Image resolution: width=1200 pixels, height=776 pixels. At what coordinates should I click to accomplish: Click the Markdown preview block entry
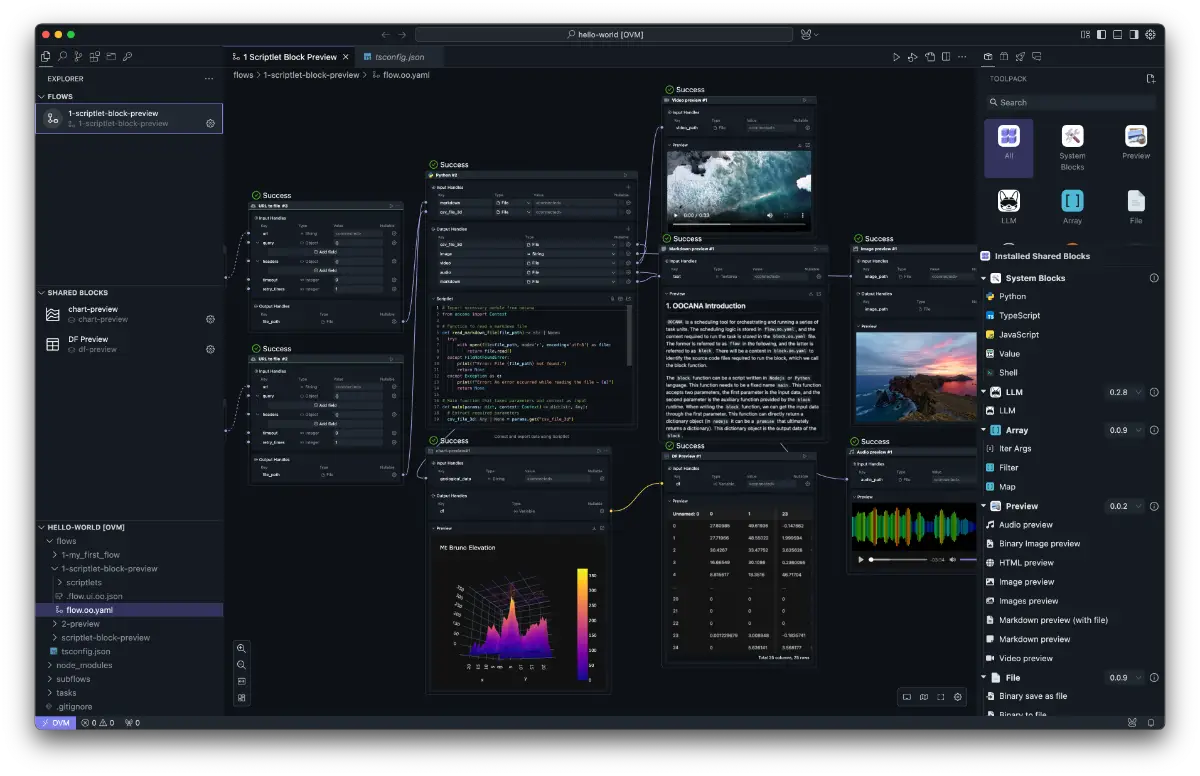(x=1034, y=639)
